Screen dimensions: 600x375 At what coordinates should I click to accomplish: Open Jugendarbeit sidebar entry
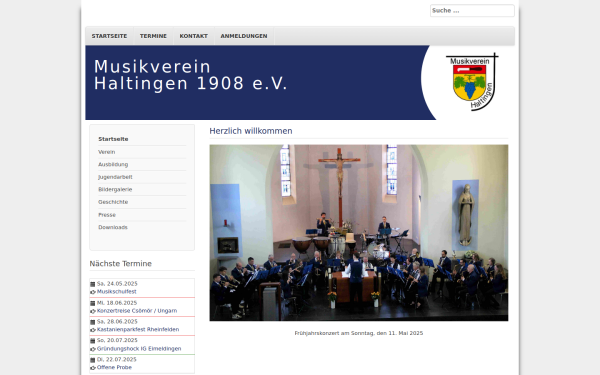click(x=115, y=177)
